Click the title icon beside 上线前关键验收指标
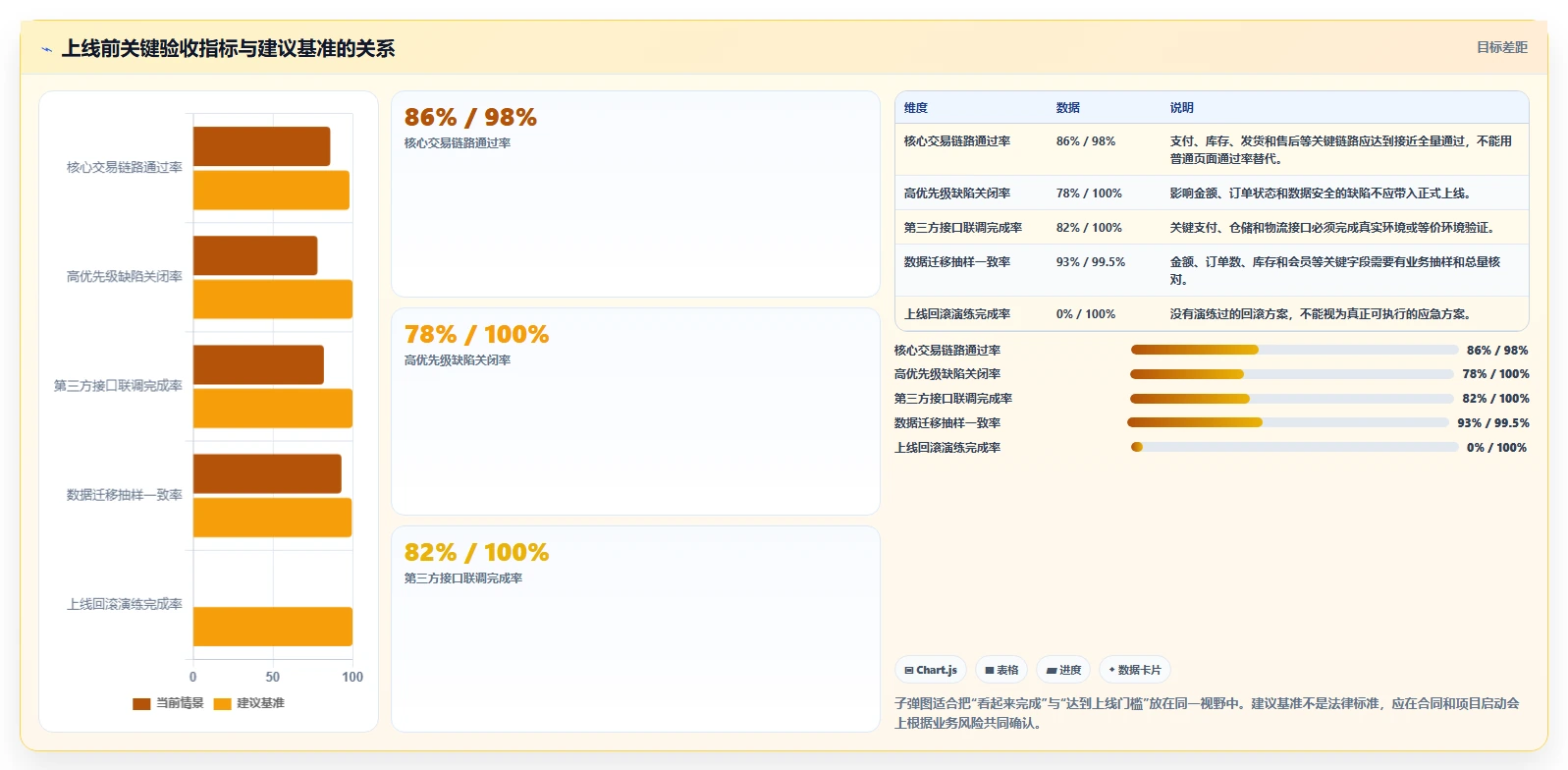 (x=46, y=49)
